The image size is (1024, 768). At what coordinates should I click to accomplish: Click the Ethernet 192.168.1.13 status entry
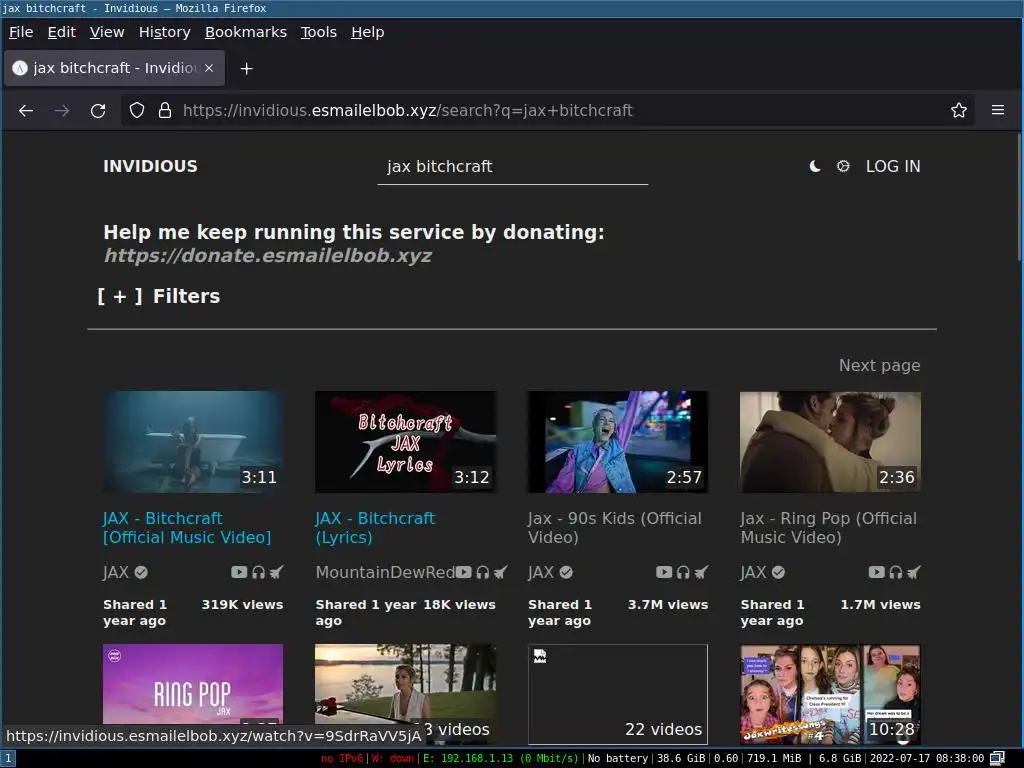click(501, 758)
